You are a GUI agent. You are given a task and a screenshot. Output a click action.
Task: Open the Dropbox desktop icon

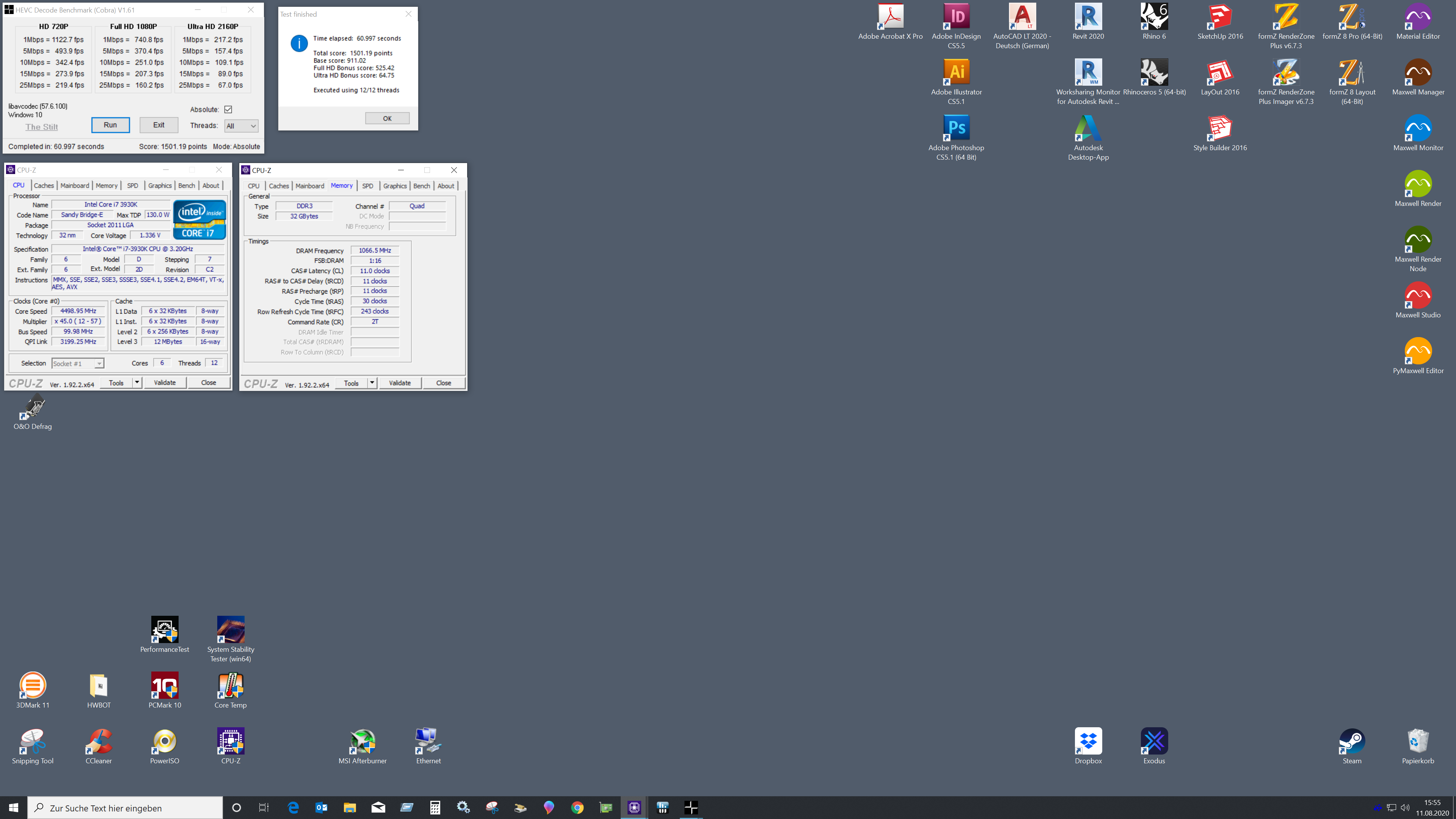click(x=1088, y=746)
